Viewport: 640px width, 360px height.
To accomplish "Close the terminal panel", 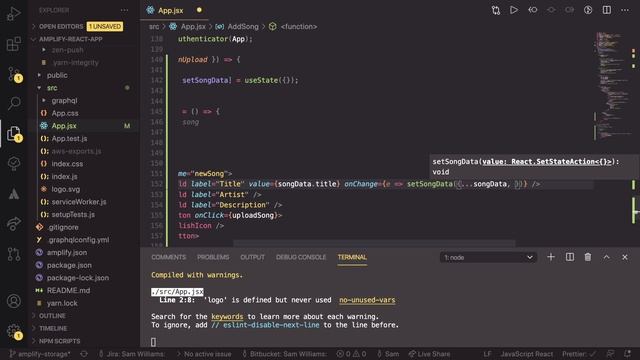I will 625,257.
